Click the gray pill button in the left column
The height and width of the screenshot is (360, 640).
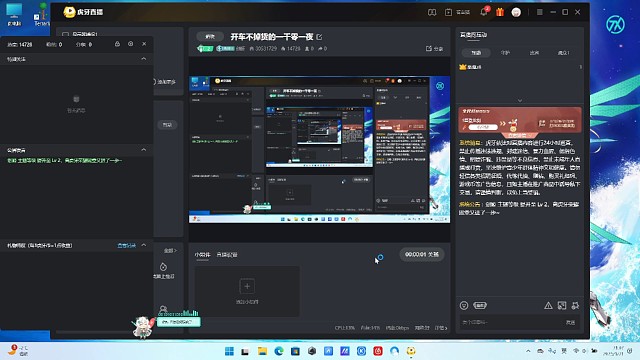[167, 125]
